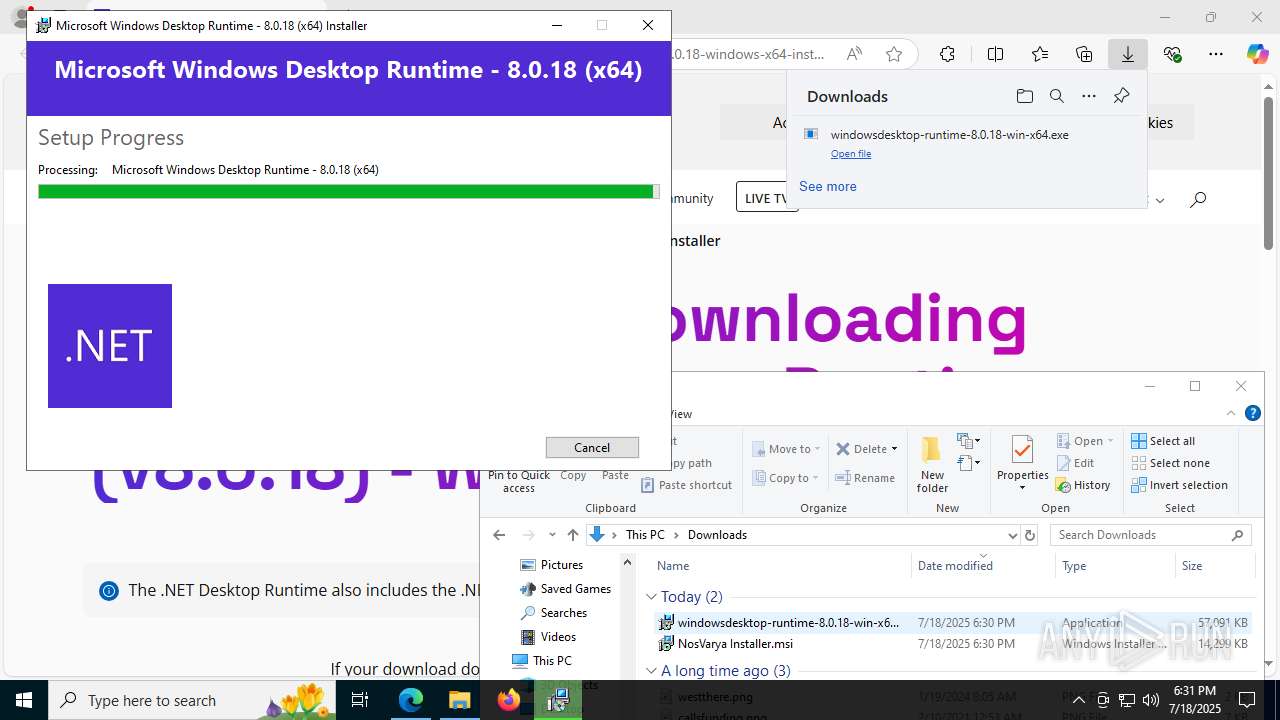Open Task View from taskbar
Viewport: 1280px width, 720px height.
[361, 700]
